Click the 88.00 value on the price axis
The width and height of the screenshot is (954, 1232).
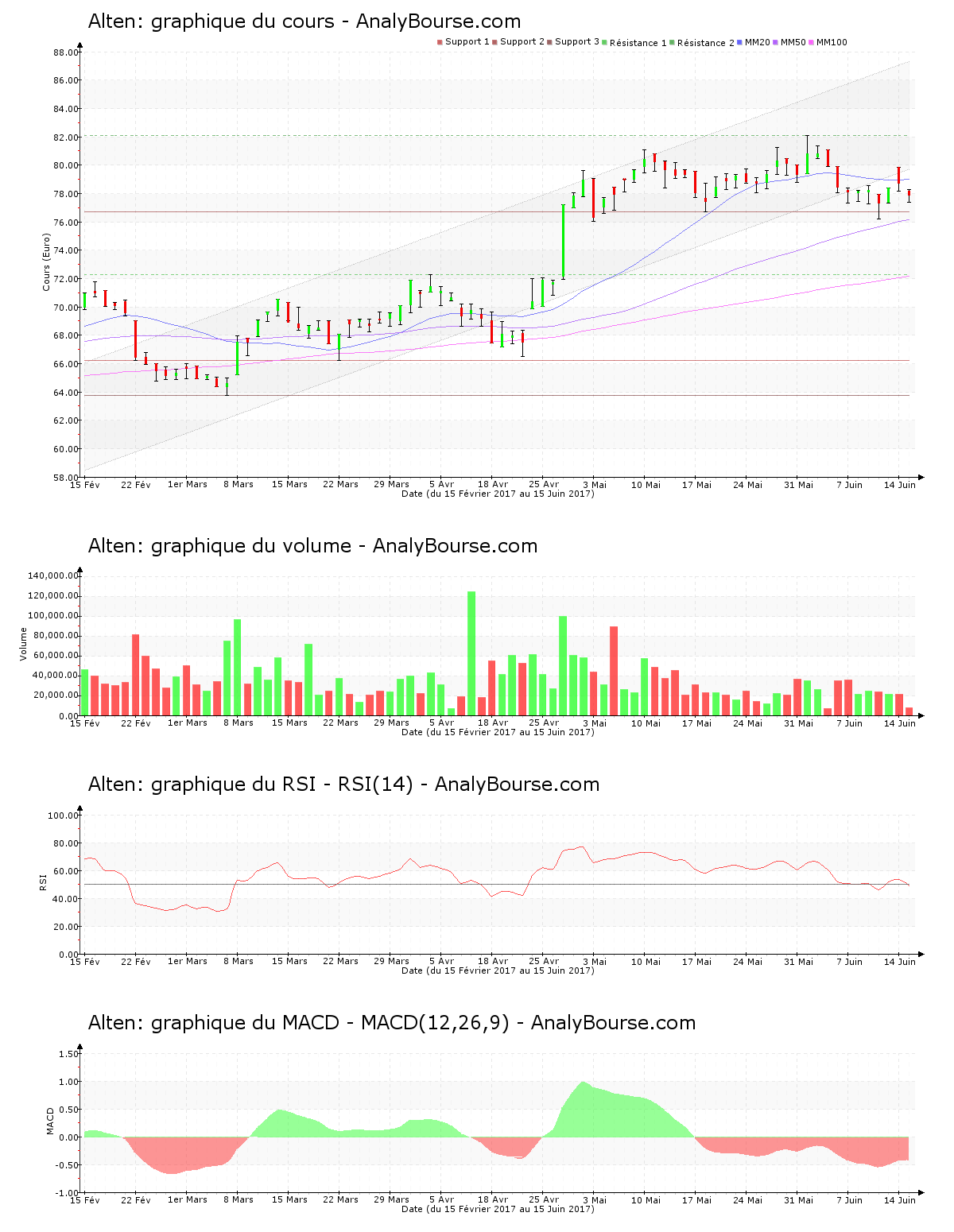[x=66, y=52]
